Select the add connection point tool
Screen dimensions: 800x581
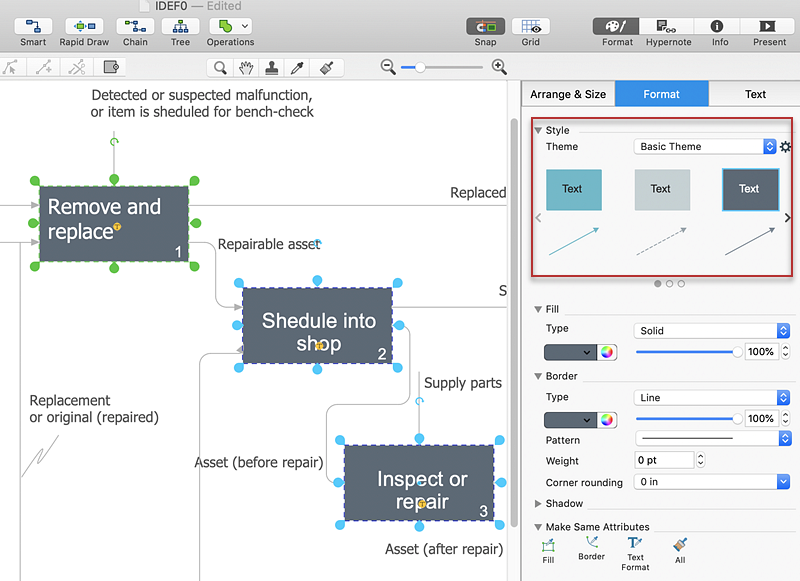43,67
